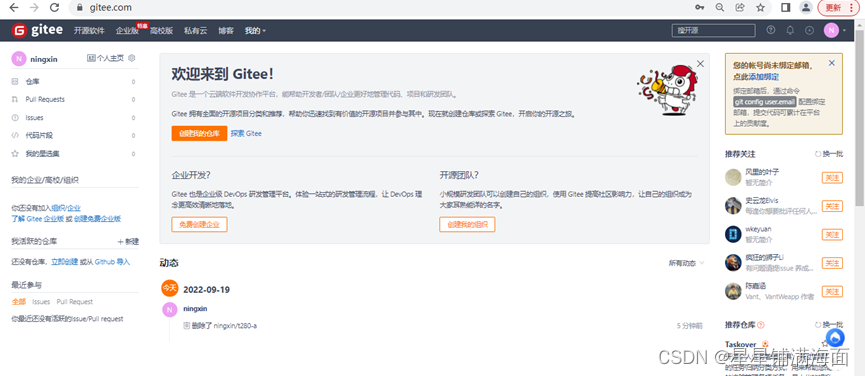
Task: Follow 风里的叶子 with 关注 button
Action: click(x=832, y=178)
